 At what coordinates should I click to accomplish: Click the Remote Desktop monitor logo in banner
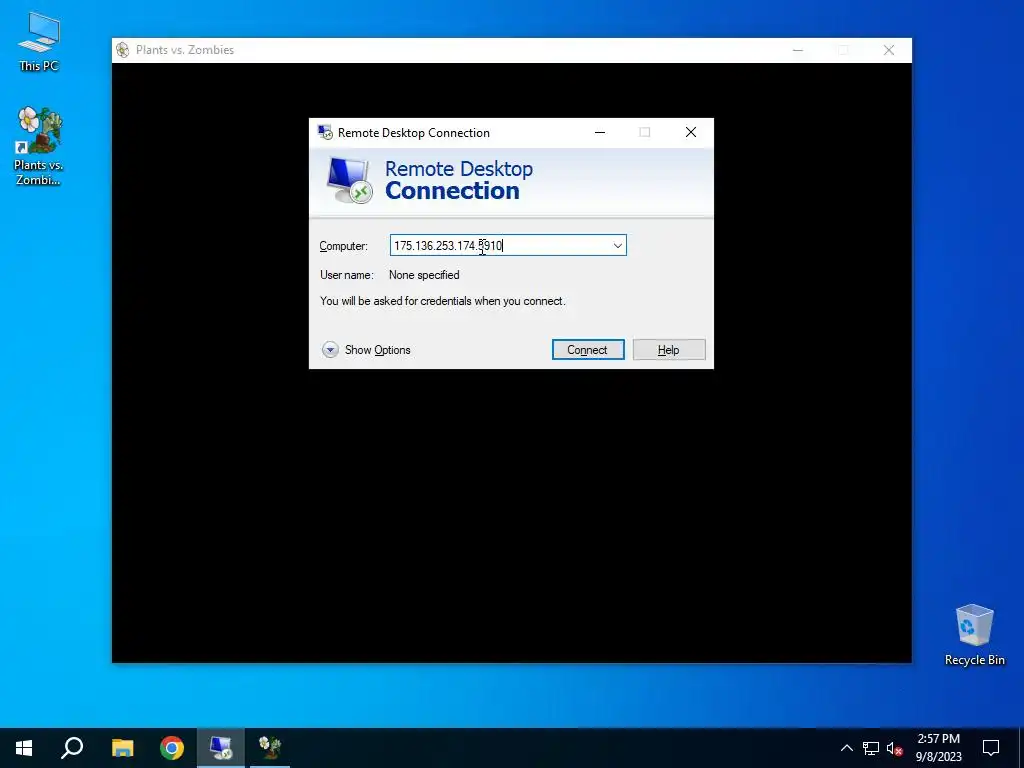349,180
